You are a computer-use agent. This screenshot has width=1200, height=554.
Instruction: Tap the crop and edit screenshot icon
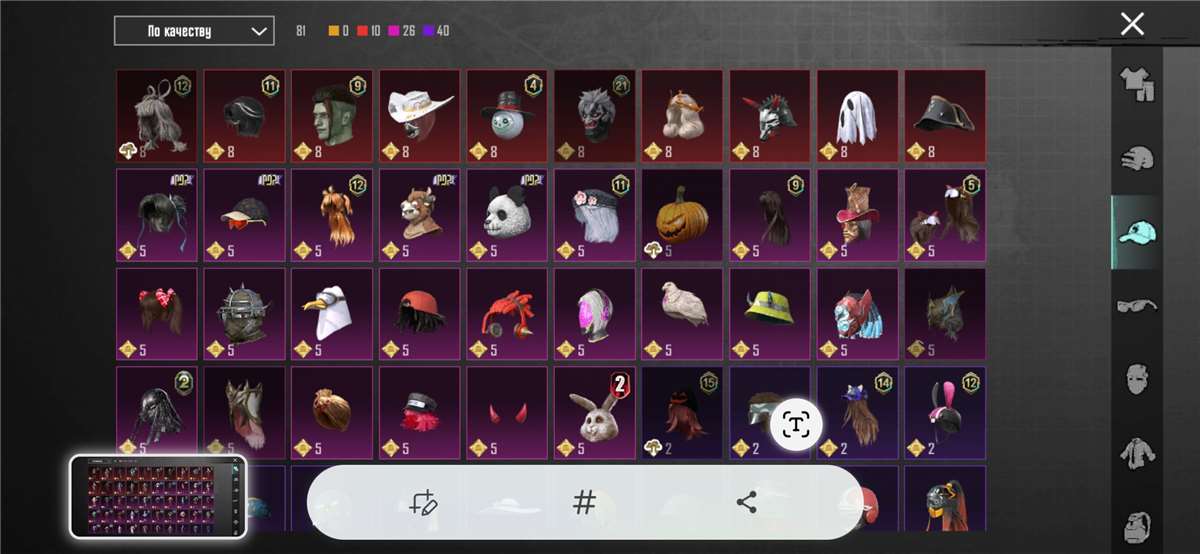423,503
